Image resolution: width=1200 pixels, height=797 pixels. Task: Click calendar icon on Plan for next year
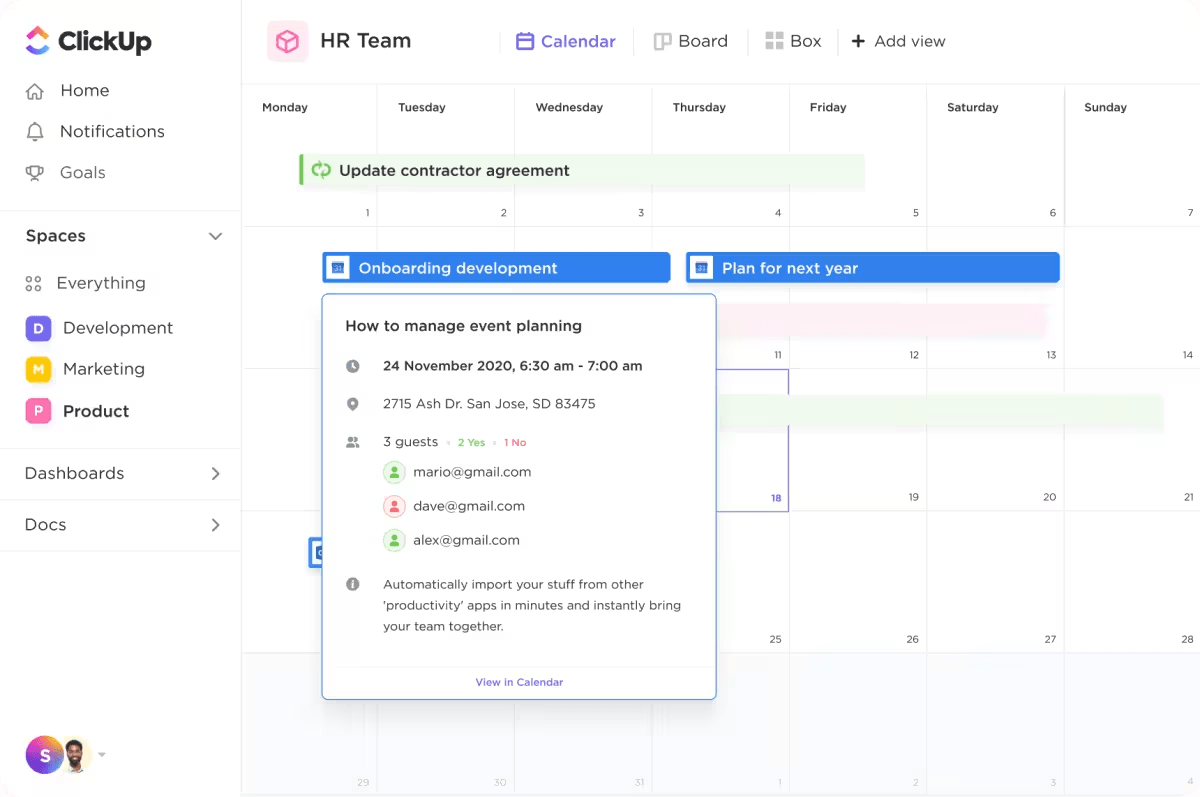702,268
